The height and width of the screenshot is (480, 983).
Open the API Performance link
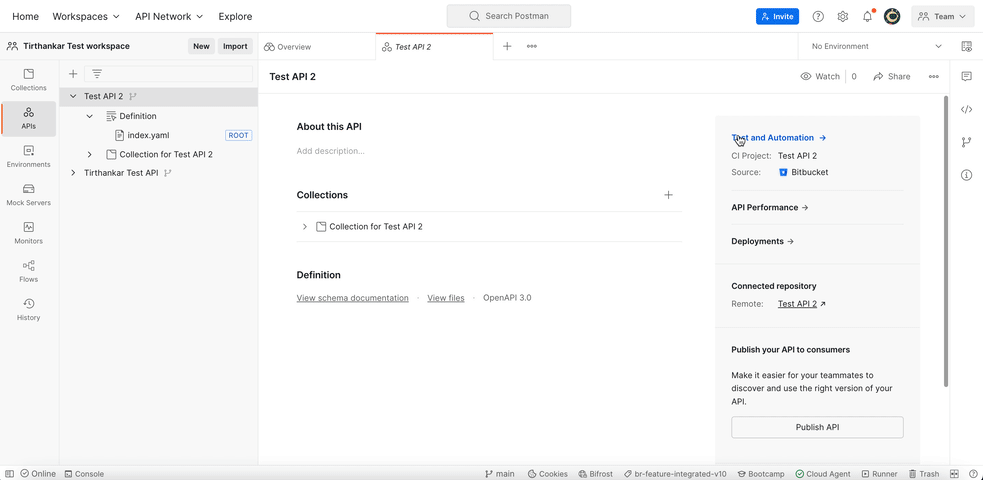pos(770,207)
